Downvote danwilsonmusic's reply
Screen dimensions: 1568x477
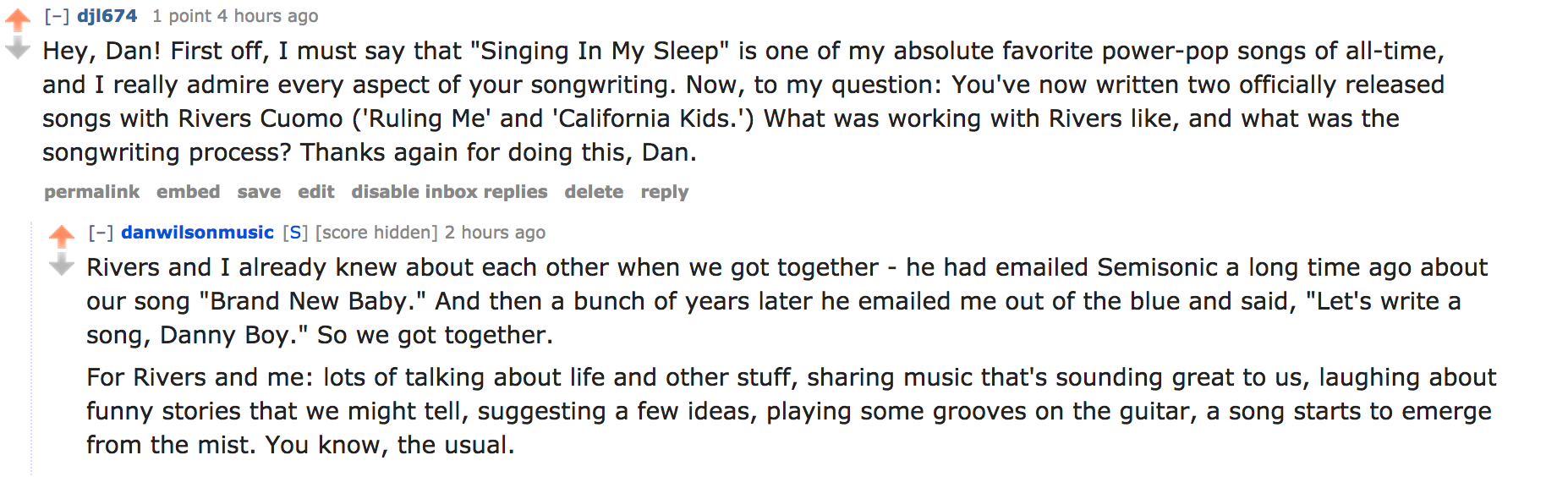pyautogui.click(x=62, y=265)
